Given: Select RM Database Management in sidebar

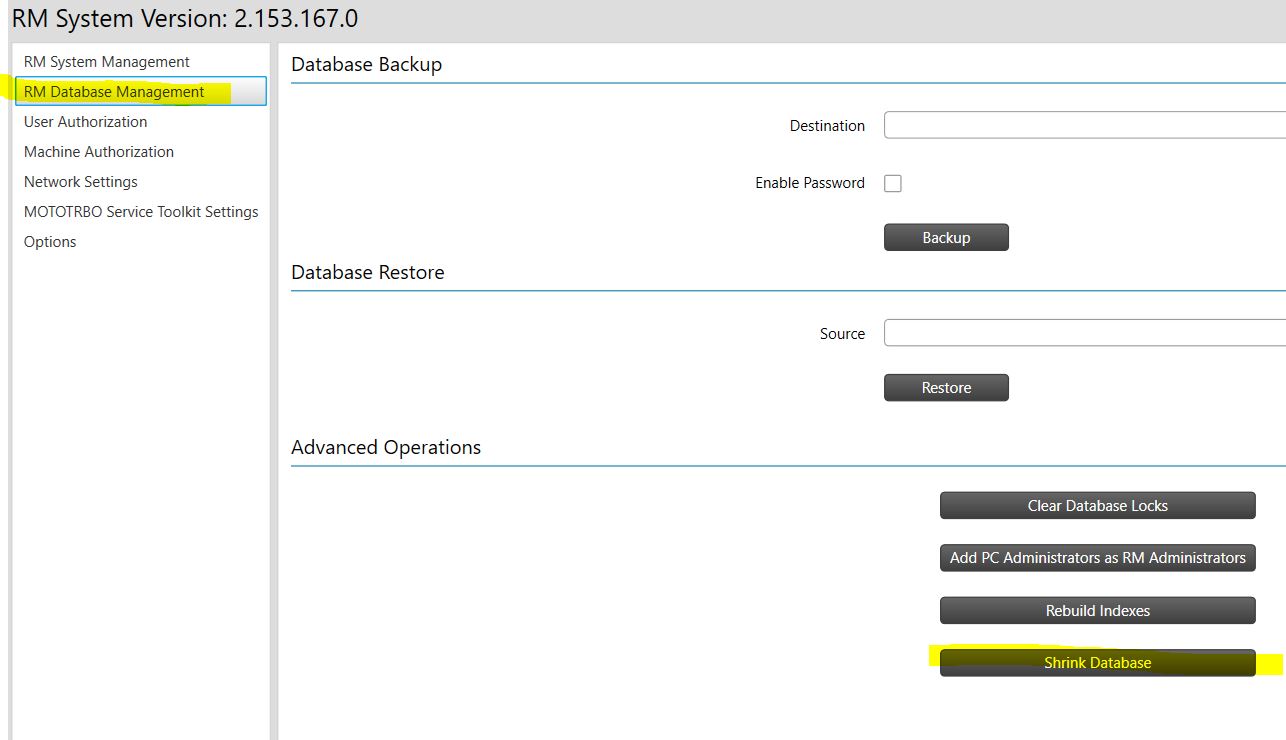Looking at the screenshot, I should (x=141, y=92).
